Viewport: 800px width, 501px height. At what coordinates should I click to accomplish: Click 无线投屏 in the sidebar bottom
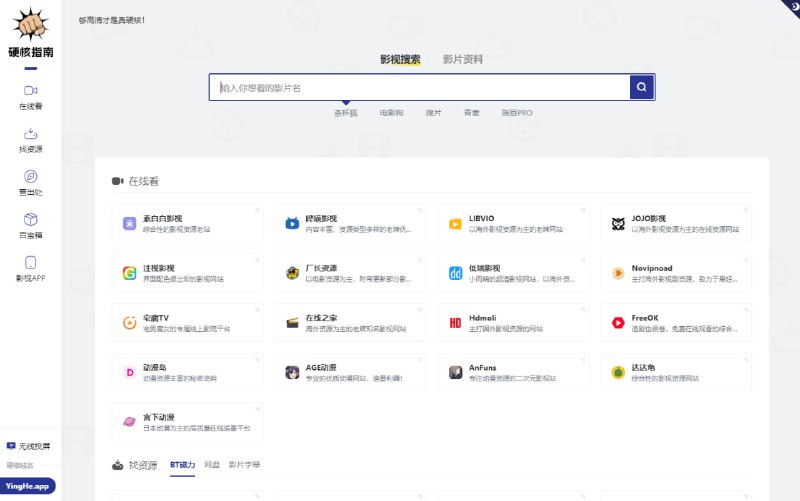point(29,446)
